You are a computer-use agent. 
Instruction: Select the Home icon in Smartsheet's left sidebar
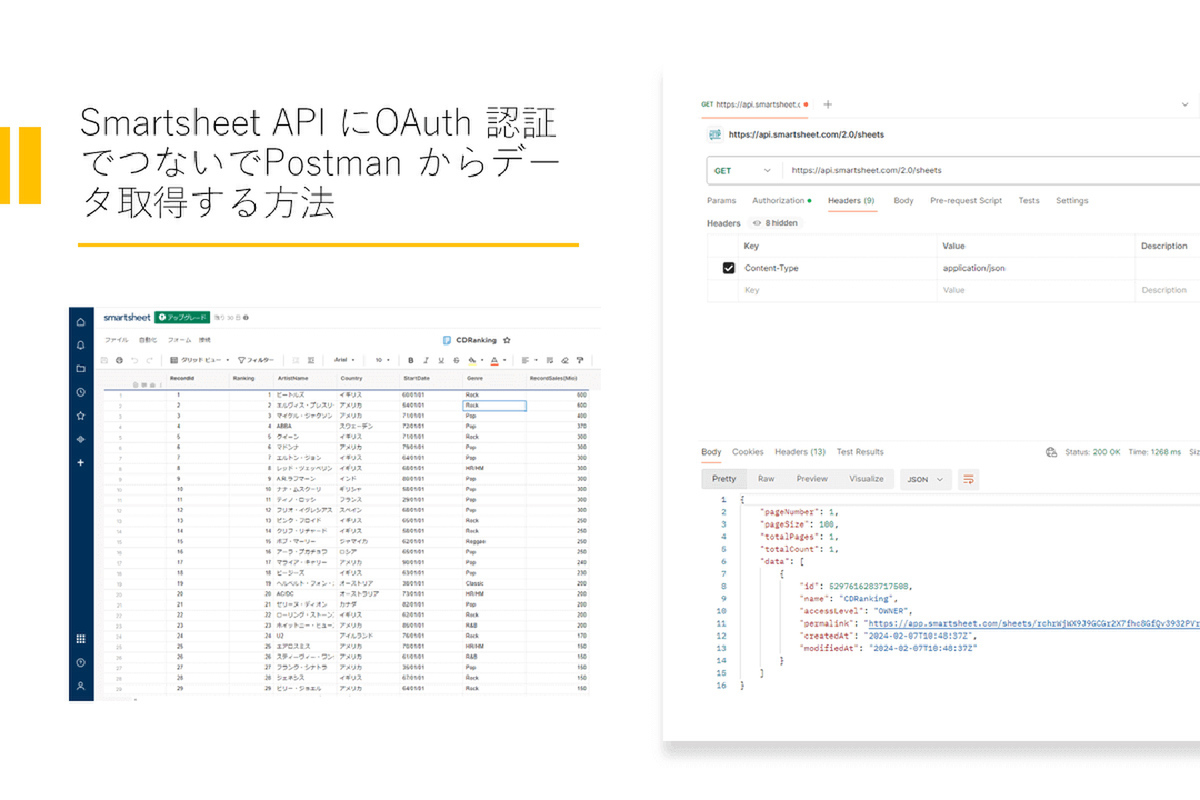point(81,321)
